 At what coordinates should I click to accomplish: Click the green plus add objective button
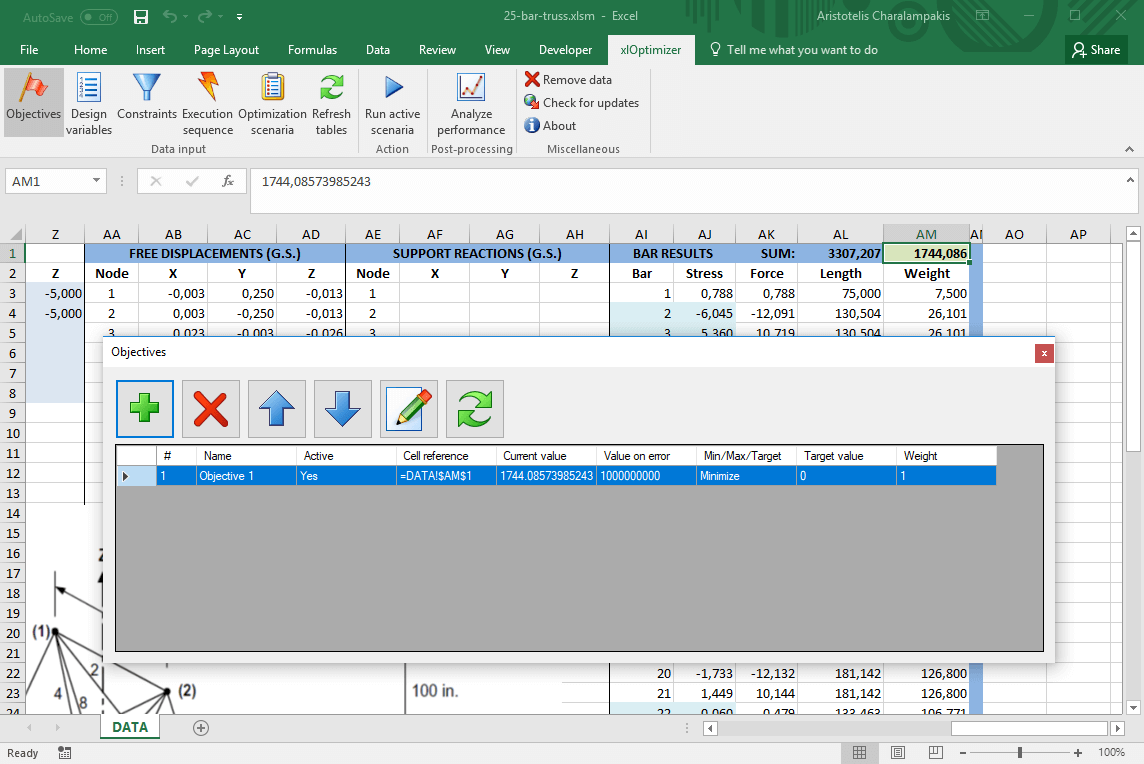coord(145,409)
